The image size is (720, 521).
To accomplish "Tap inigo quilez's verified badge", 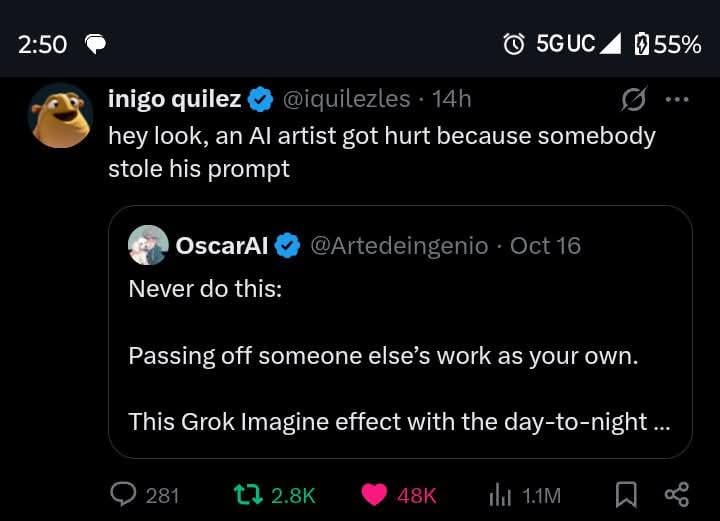I will pyautogui.click(x=260, y=99).
